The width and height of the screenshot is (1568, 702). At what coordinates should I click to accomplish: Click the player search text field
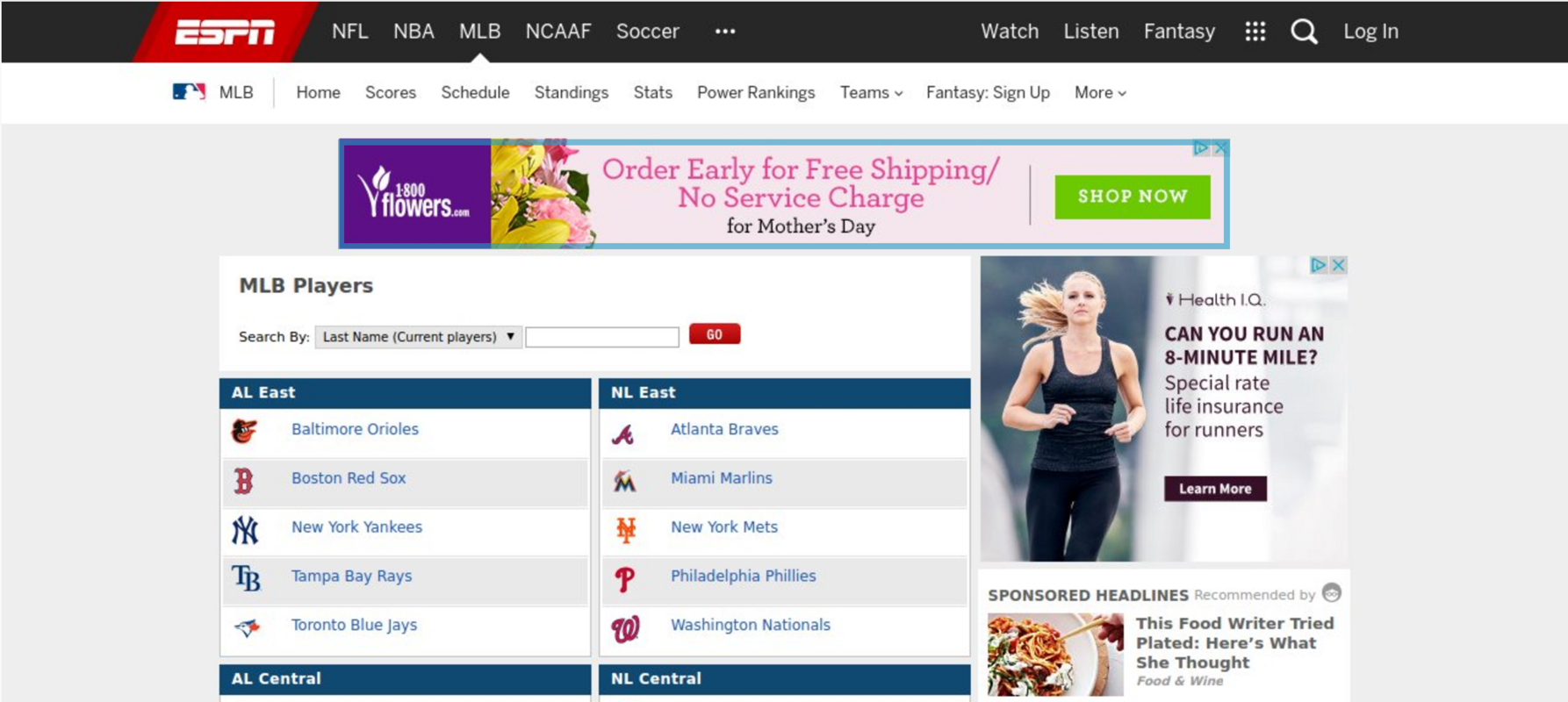point(601,337)
